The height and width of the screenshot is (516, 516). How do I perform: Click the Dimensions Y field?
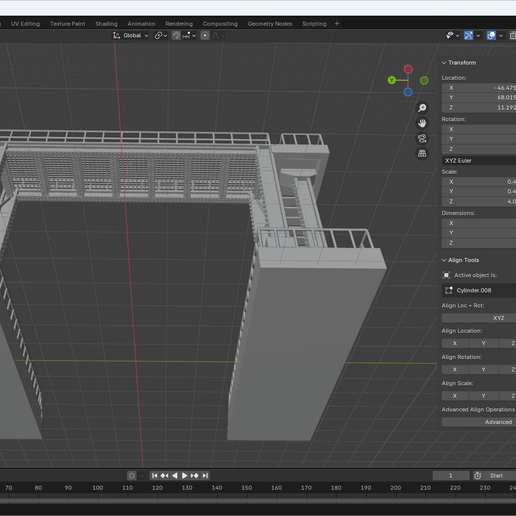(x=479, y=233)
